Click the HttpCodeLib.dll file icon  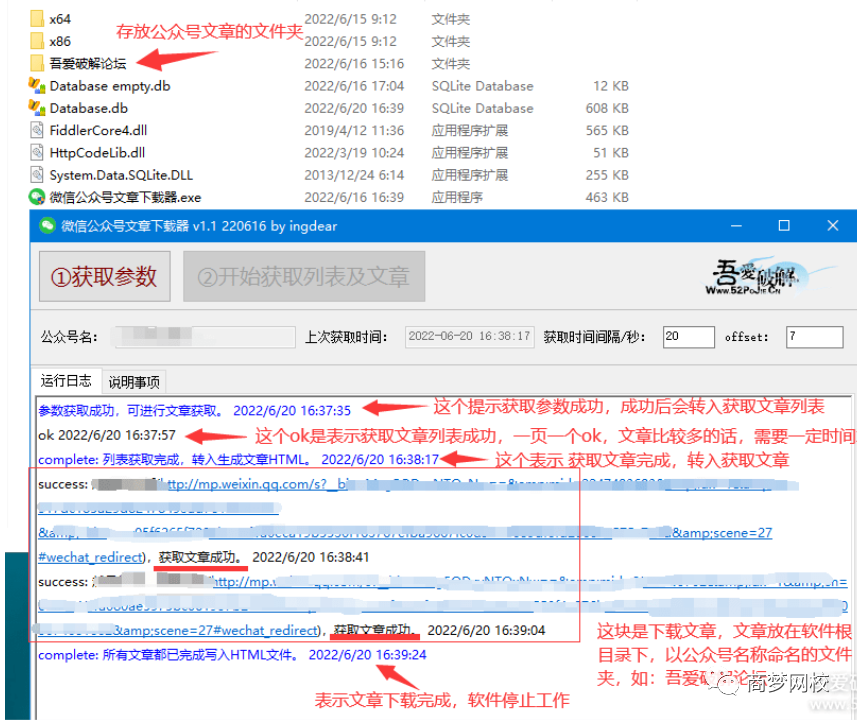pos(37,153)
